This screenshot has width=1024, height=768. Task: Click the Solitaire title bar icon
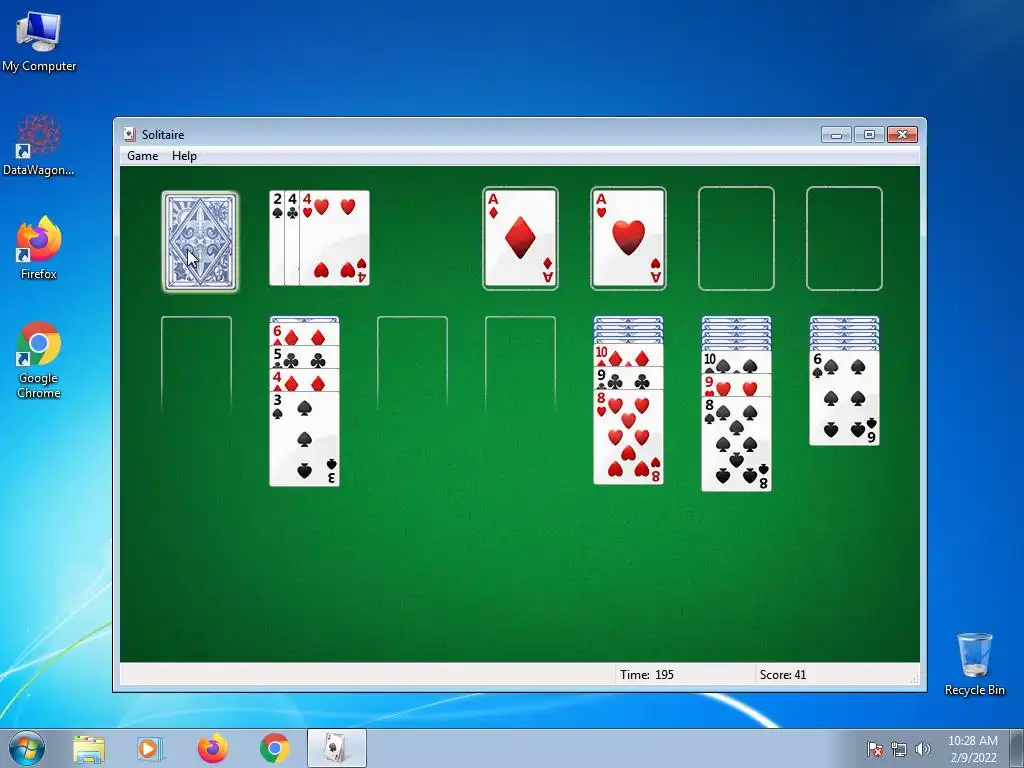(130, 135)
